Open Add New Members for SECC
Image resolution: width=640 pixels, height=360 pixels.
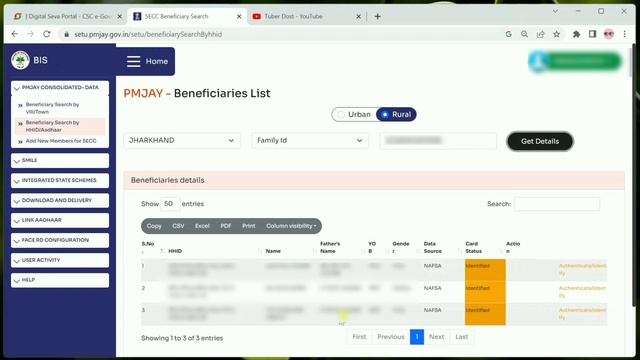tap(61, 141)
